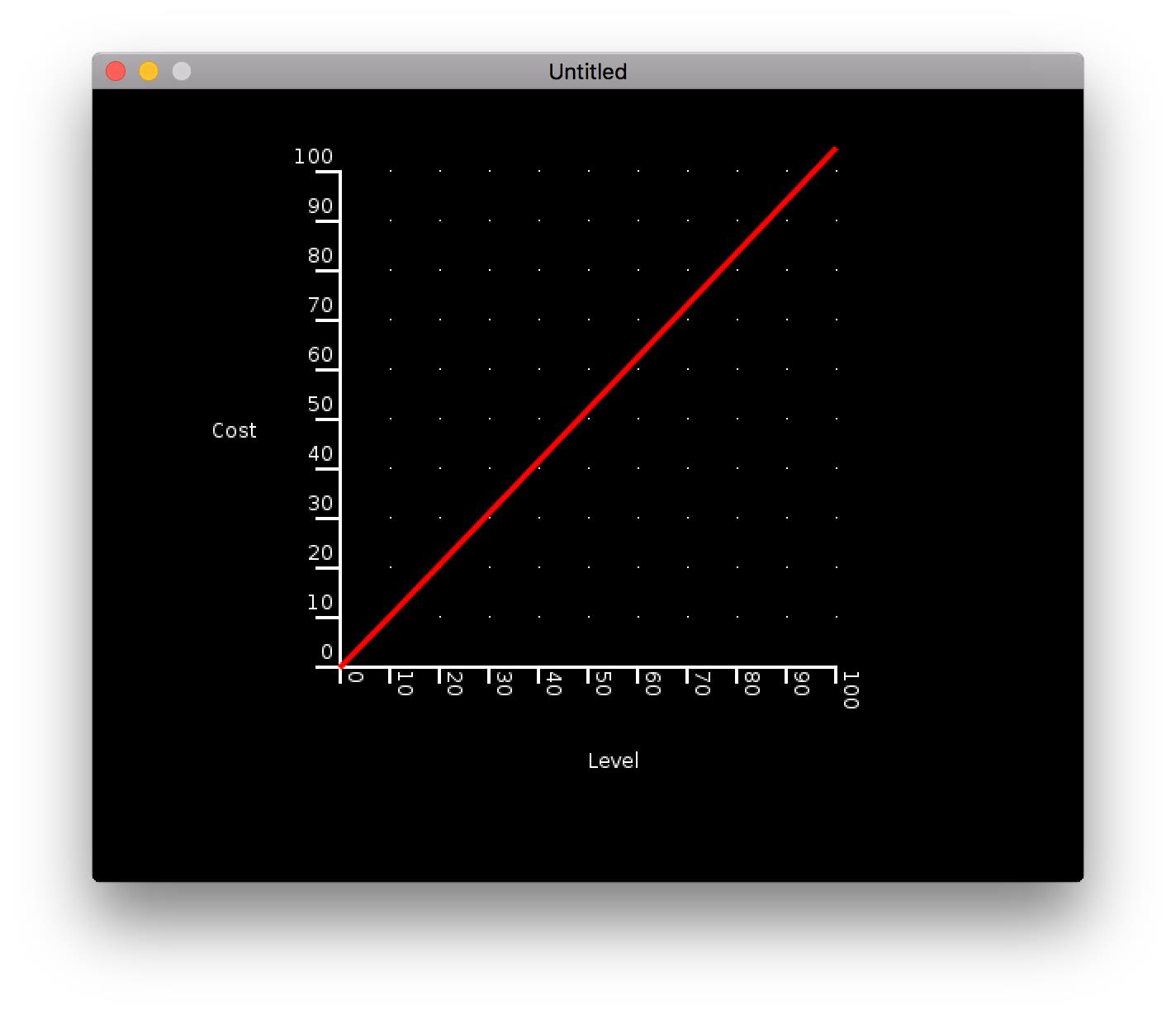Click the Level axis label
This screenshot has height=1014, width=1176.
[613, 760]
